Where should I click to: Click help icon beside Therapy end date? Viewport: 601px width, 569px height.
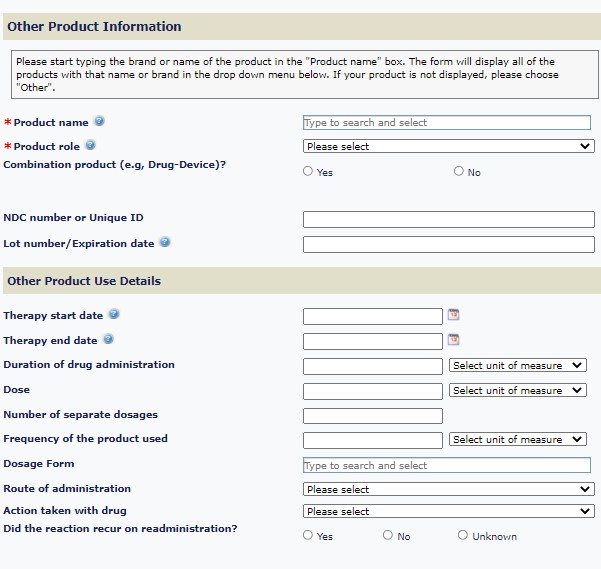click(108, 340)
